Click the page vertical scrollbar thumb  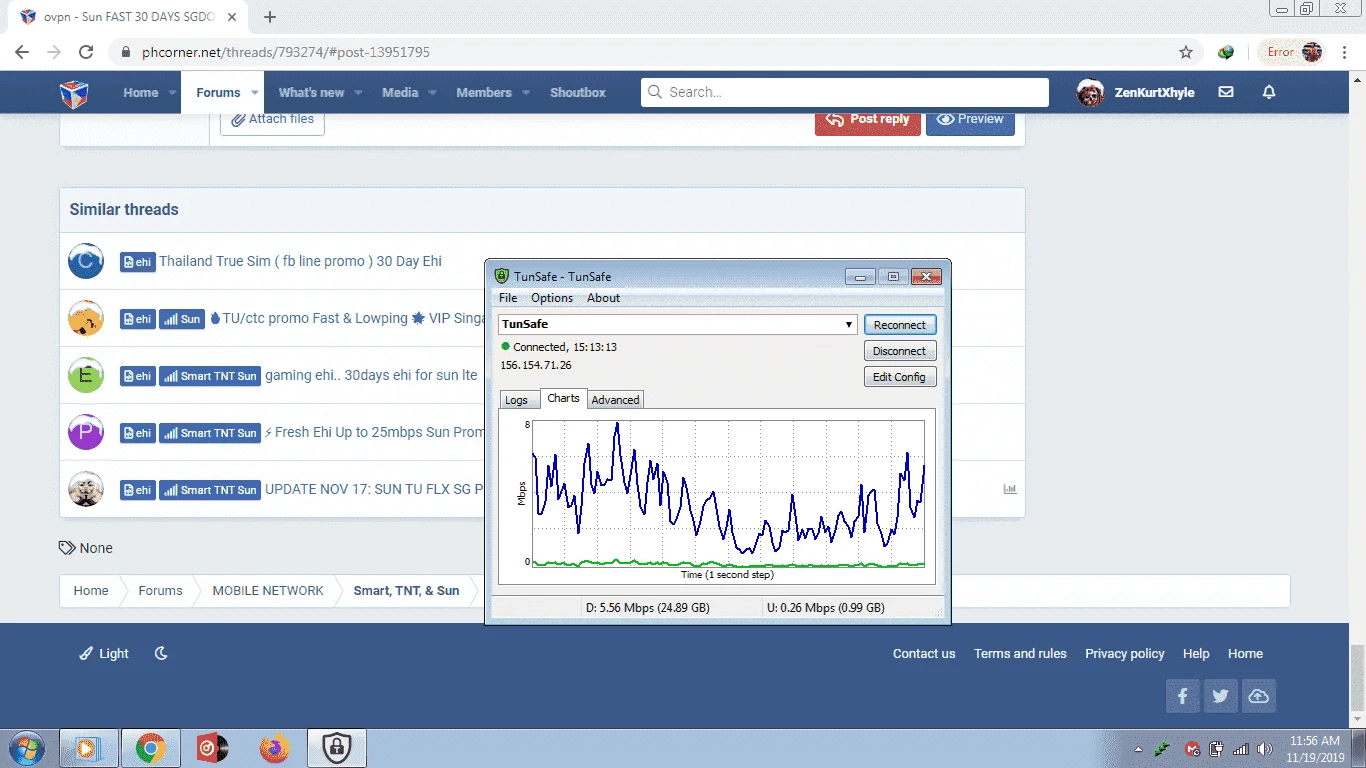1357,678
